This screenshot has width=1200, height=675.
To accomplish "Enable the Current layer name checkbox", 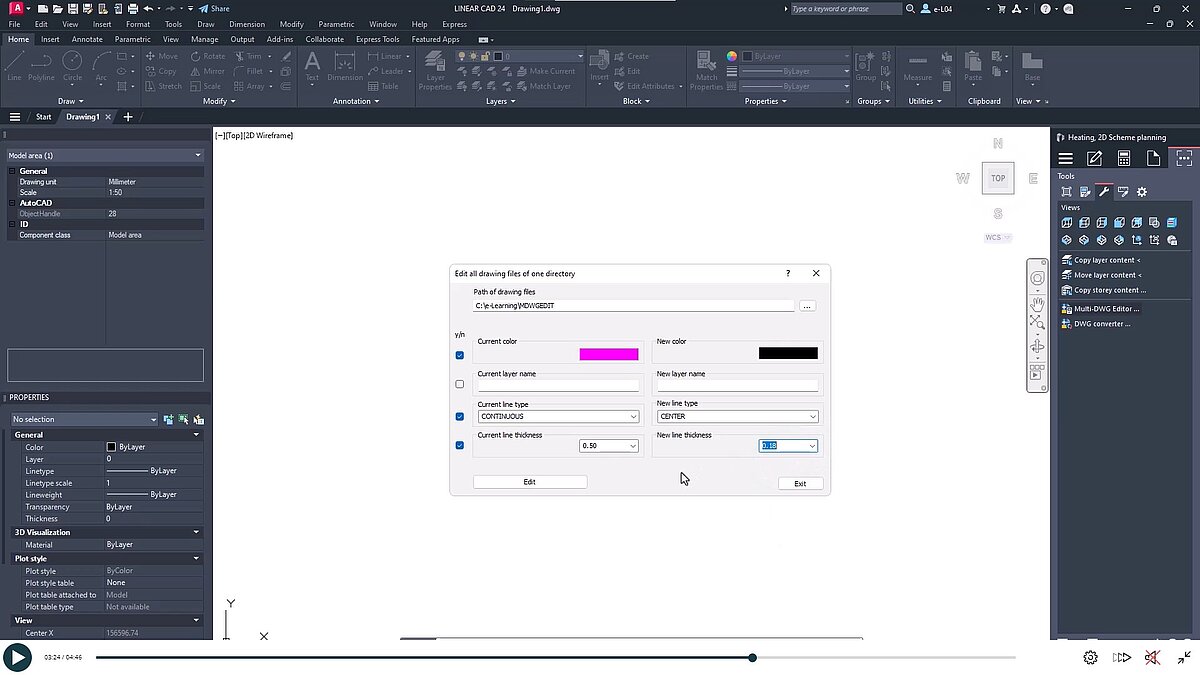I will [459, 384].
